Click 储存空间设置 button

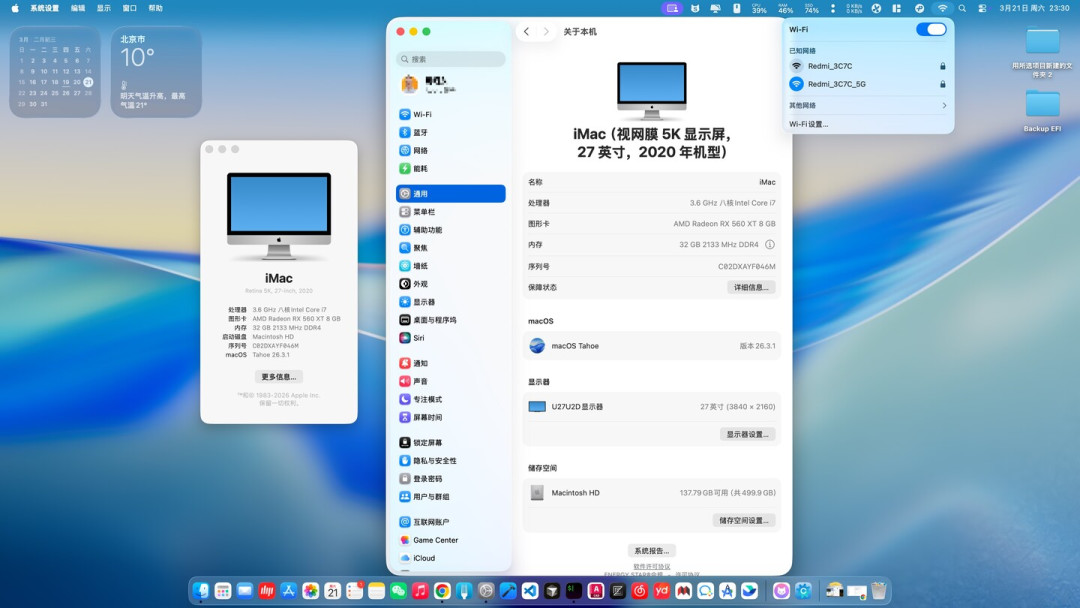point(744,521)
